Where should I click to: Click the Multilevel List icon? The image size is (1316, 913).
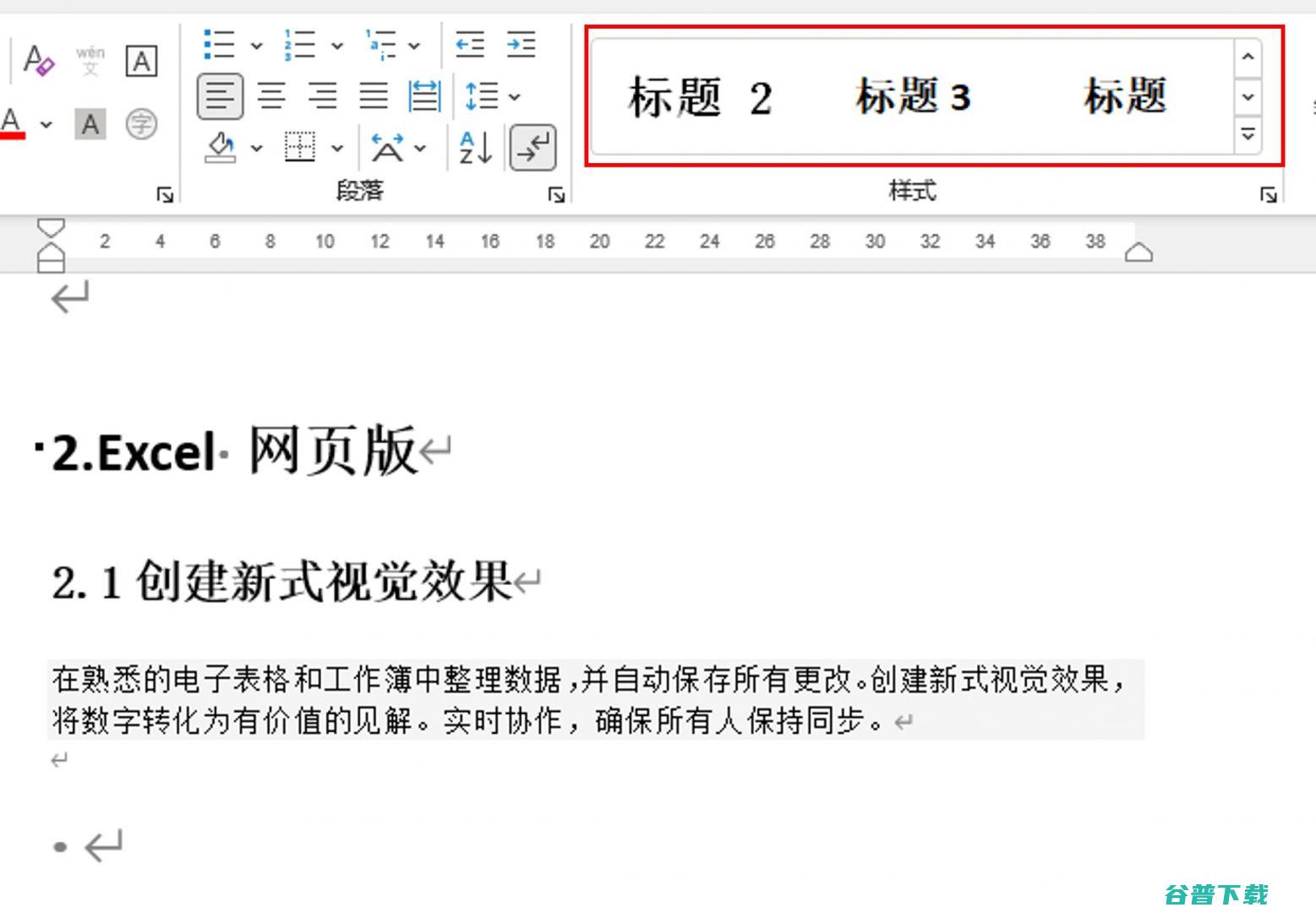click(380, 44)
